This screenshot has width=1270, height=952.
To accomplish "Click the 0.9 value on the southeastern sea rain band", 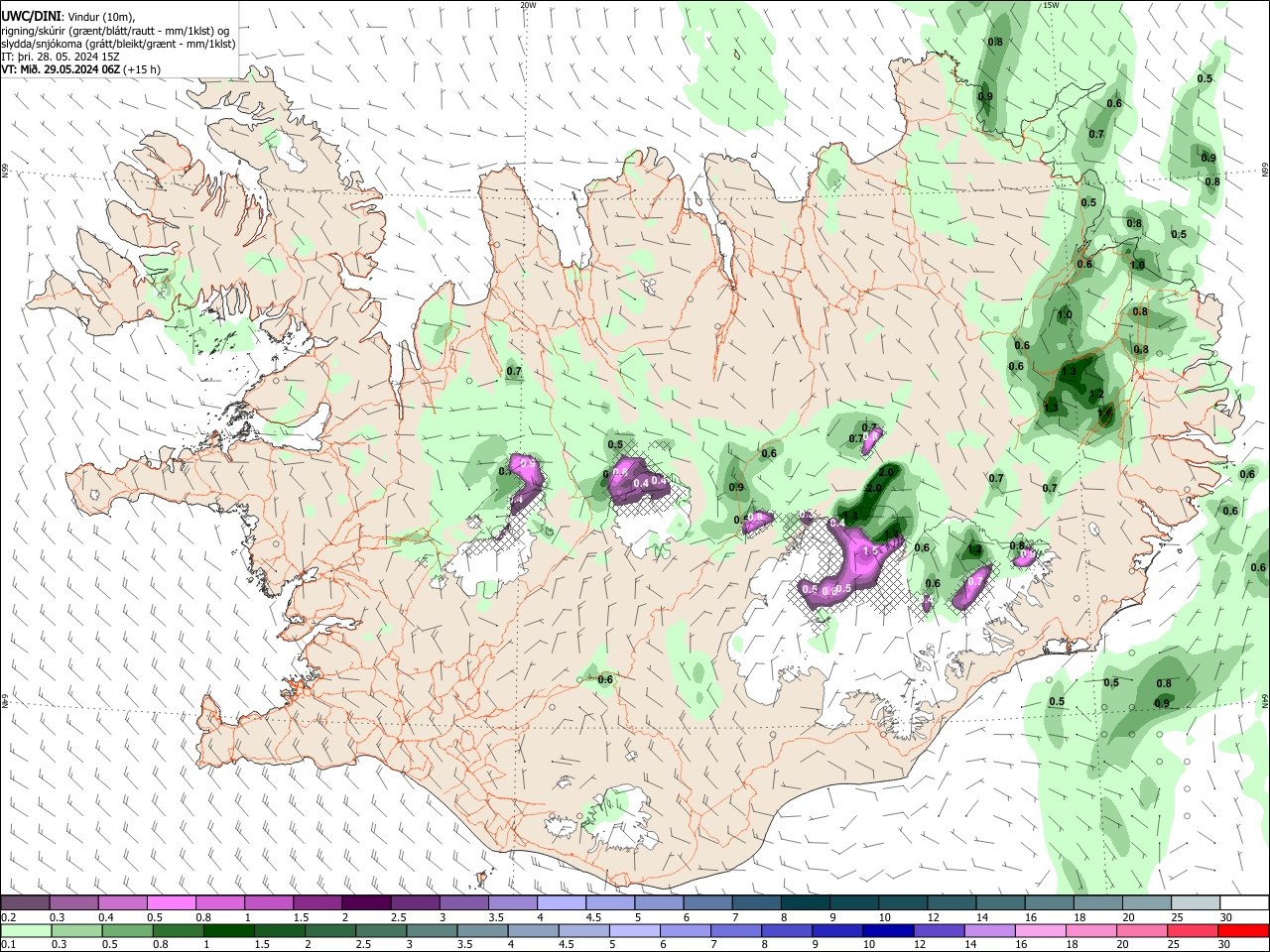I will (x=1161, y=703).
